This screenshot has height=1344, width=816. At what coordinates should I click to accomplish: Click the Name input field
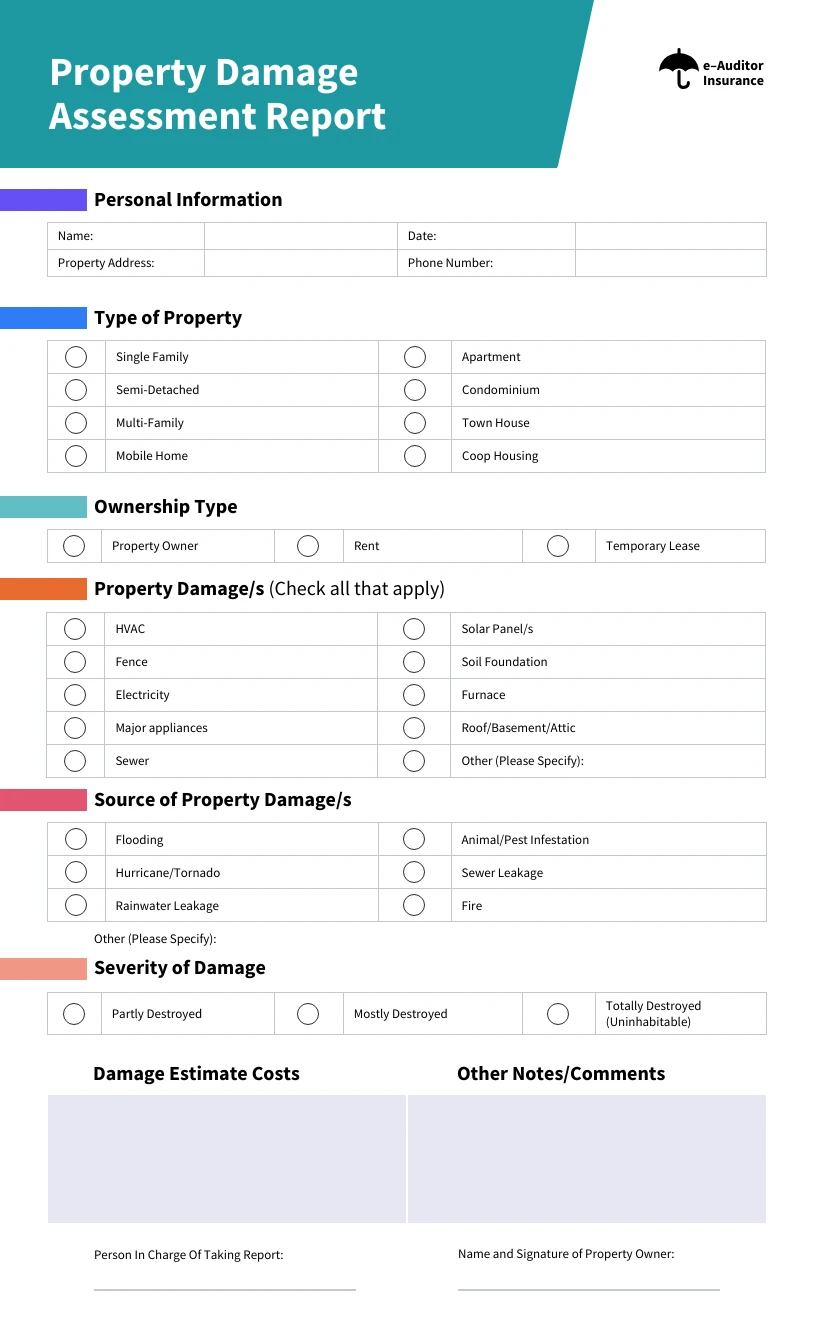pos(300,236)
